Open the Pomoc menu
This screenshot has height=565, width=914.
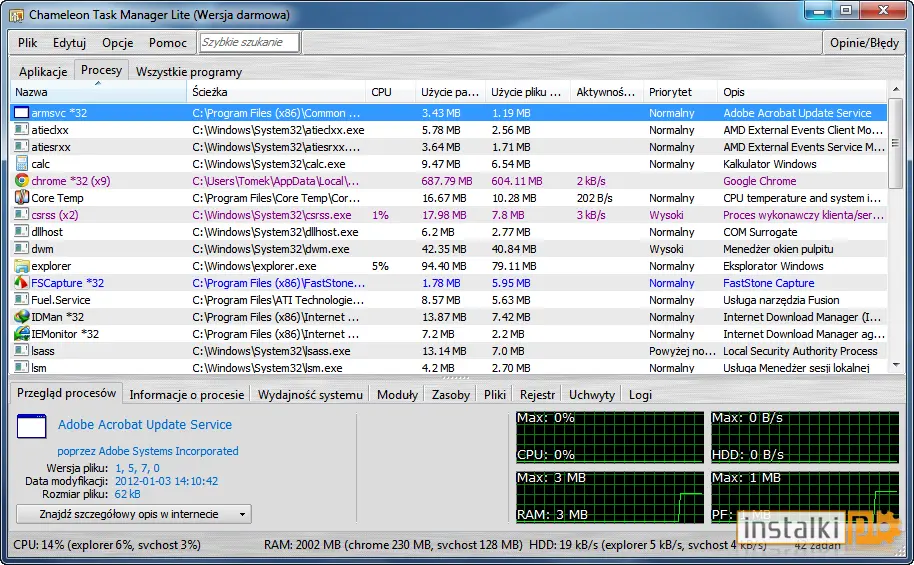(168, 43)
